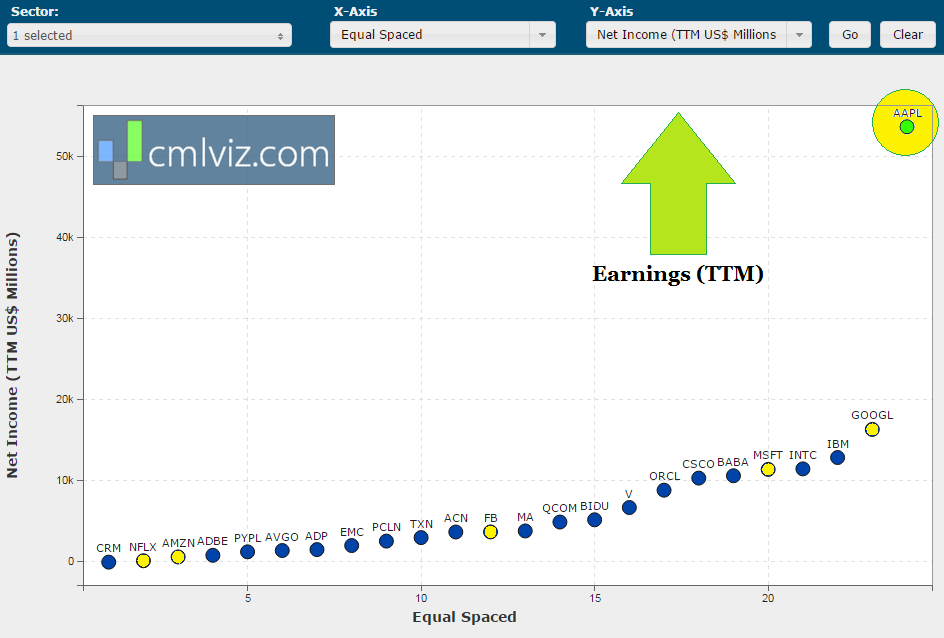Click the Clear button
Viewport: 944px width, 638px height.
[907, 35]
